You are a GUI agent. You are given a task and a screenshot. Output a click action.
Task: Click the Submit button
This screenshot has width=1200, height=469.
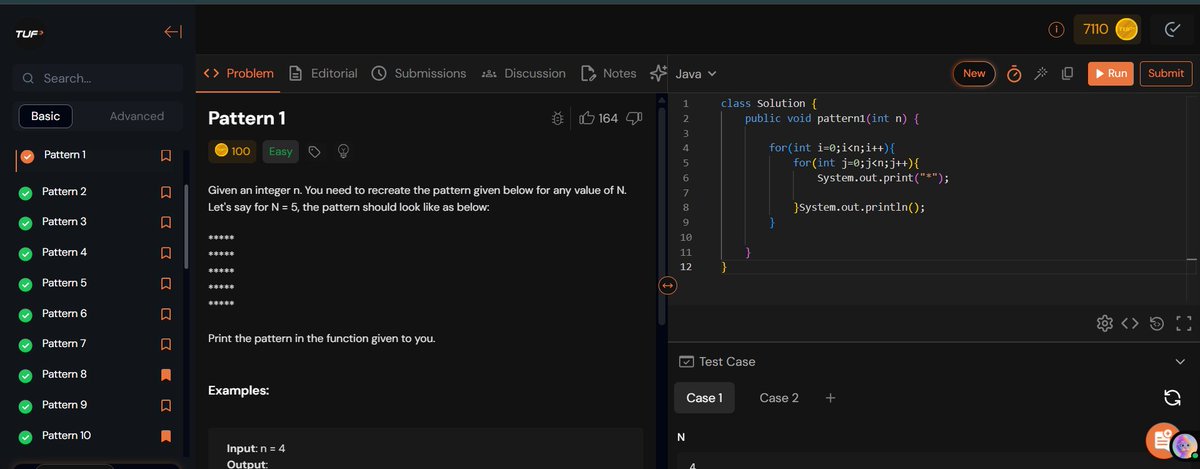[1166, 73]
